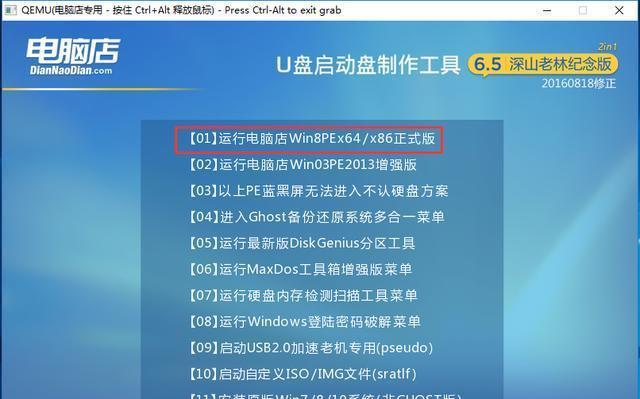Choose [03] PE blue/black screen hard disk fix
The width and height of the screenshot is (640, 399).
click(318, 191)
